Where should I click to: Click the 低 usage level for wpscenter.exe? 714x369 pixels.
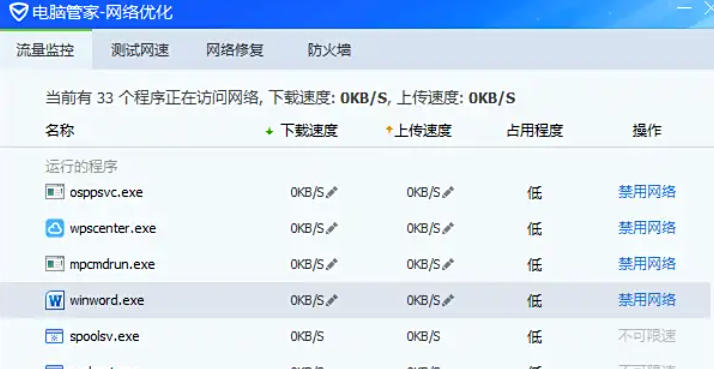(x=535, y=229)
